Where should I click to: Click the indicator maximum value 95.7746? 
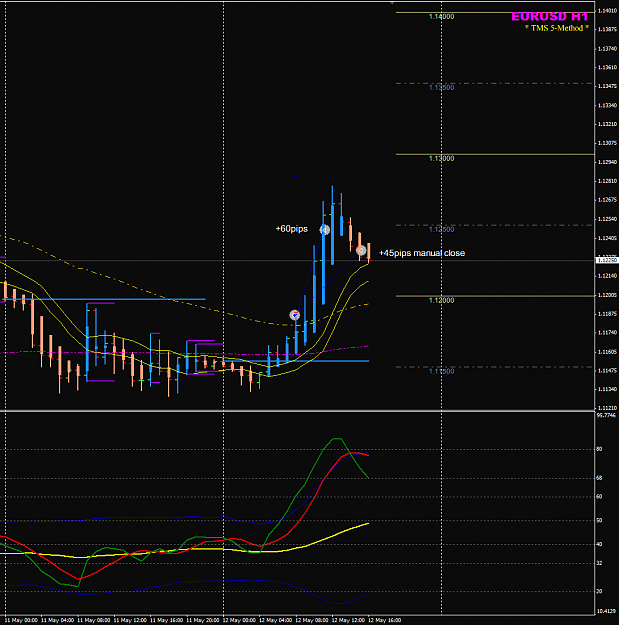(606, 415)
